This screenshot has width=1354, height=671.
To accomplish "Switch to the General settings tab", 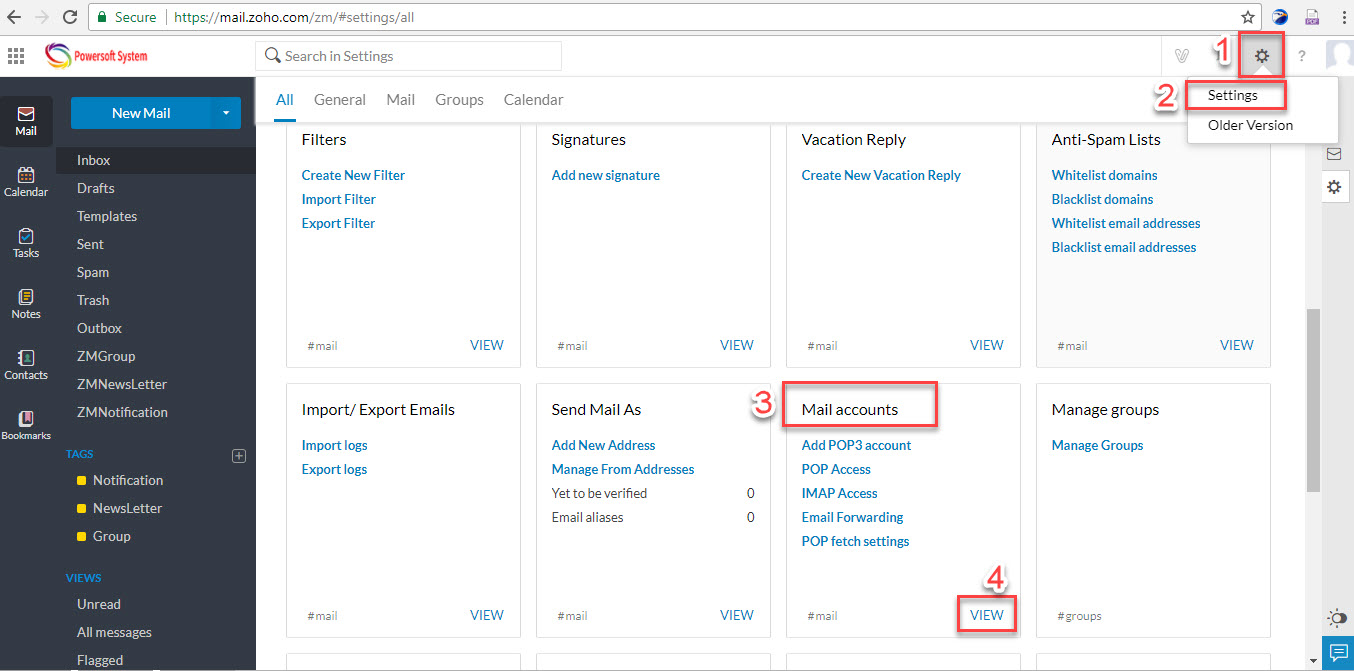I will point(340,100).
